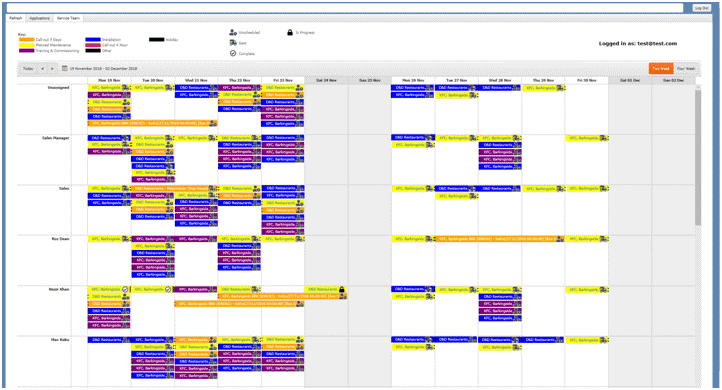Image resolution: width=722 pixels, height=390 pixels.
Task: Click the In Progress padlock icon in the legend
Action: pyautogui.click(x=290, y=32)
